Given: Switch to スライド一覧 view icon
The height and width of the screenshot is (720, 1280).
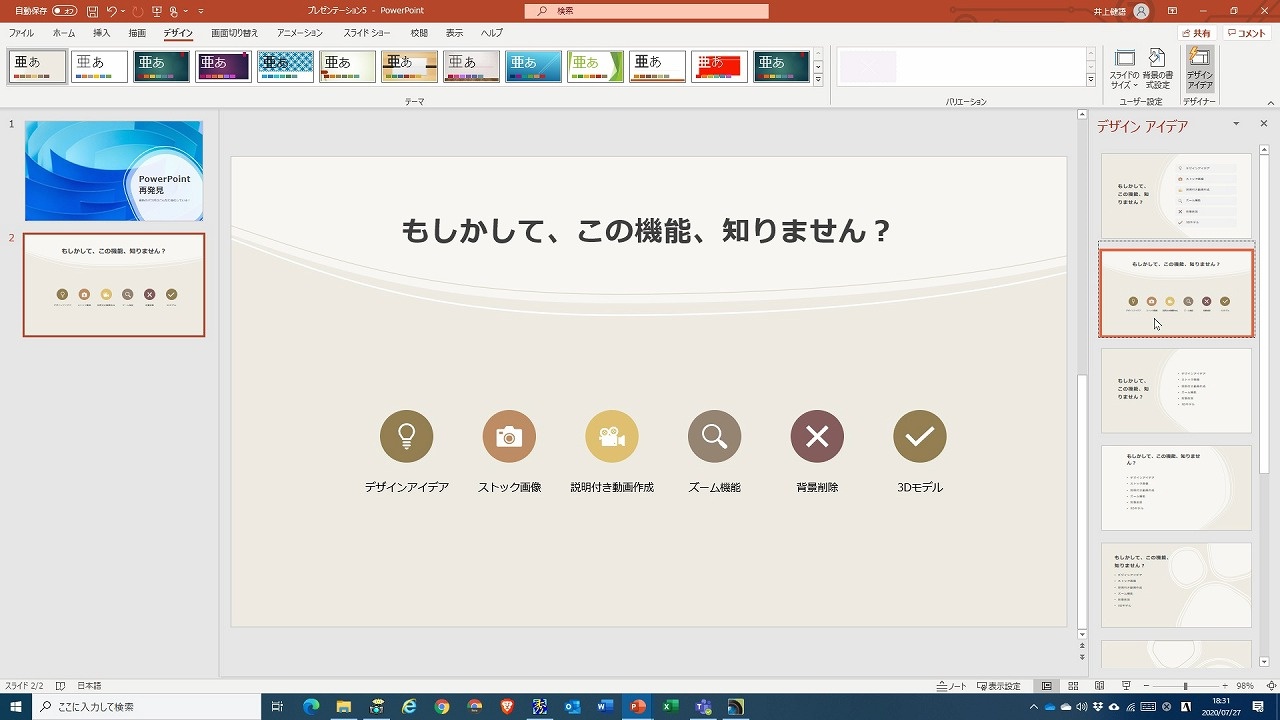Looking at the screenshot, I should (x=1072, y=686).
